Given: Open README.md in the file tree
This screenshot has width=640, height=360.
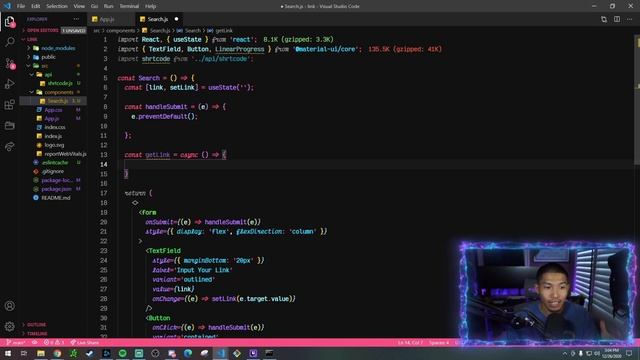Looking at the screenshot, I should click(x=56, y=198).
